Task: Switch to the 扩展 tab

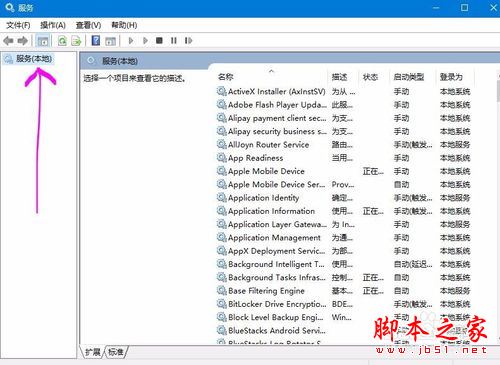Action: (93, 352)
